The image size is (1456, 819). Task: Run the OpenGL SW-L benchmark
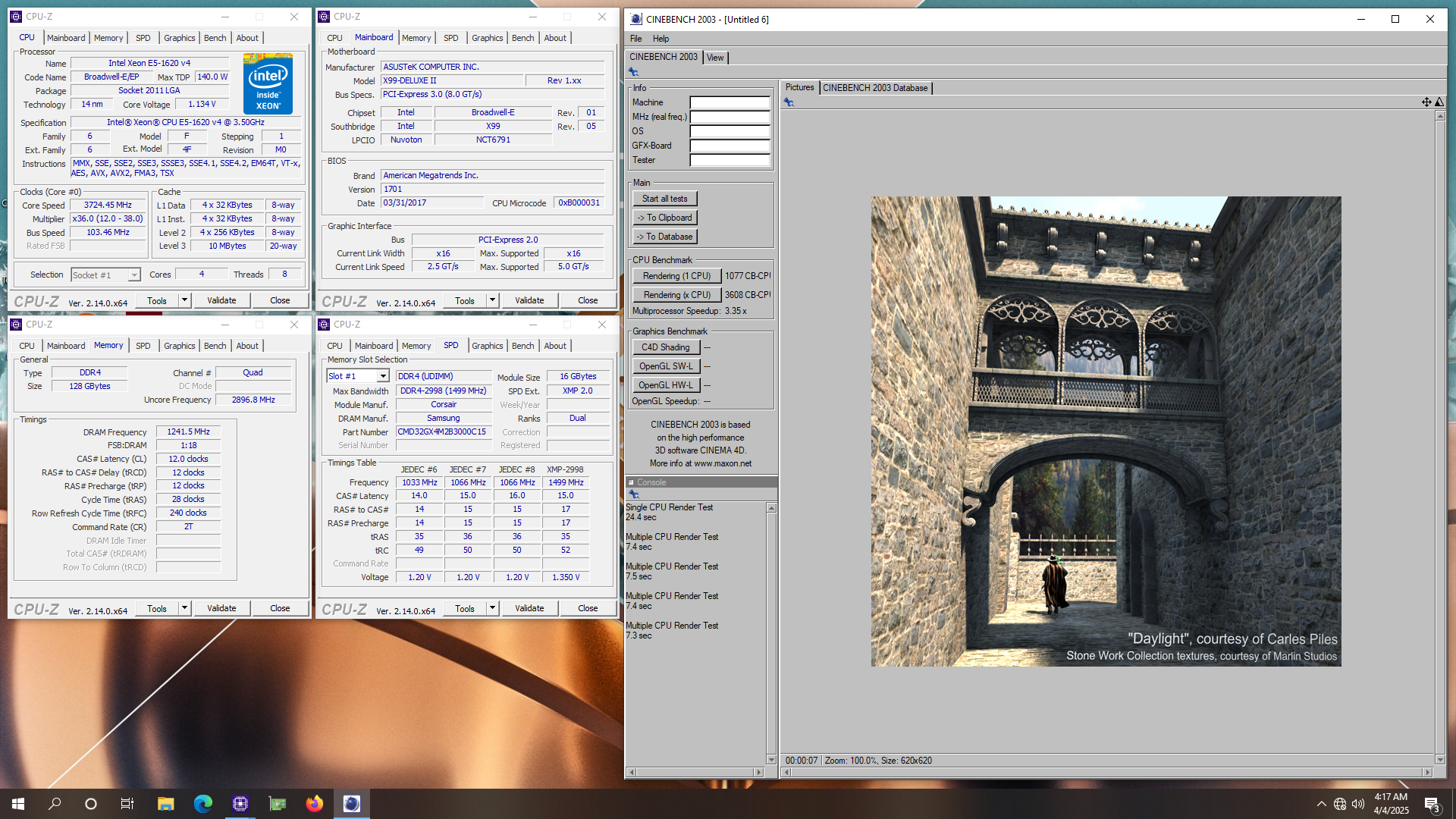tap(665, 366)
